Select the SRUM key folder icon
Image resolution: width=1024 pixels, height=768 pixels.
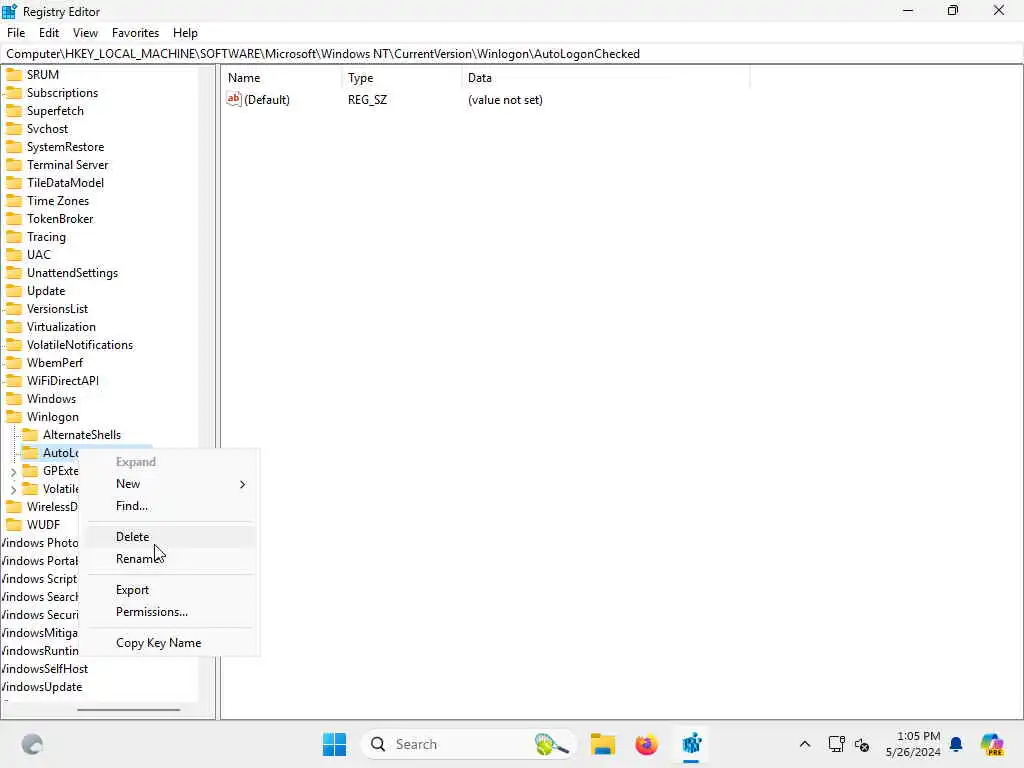point(14,74)
